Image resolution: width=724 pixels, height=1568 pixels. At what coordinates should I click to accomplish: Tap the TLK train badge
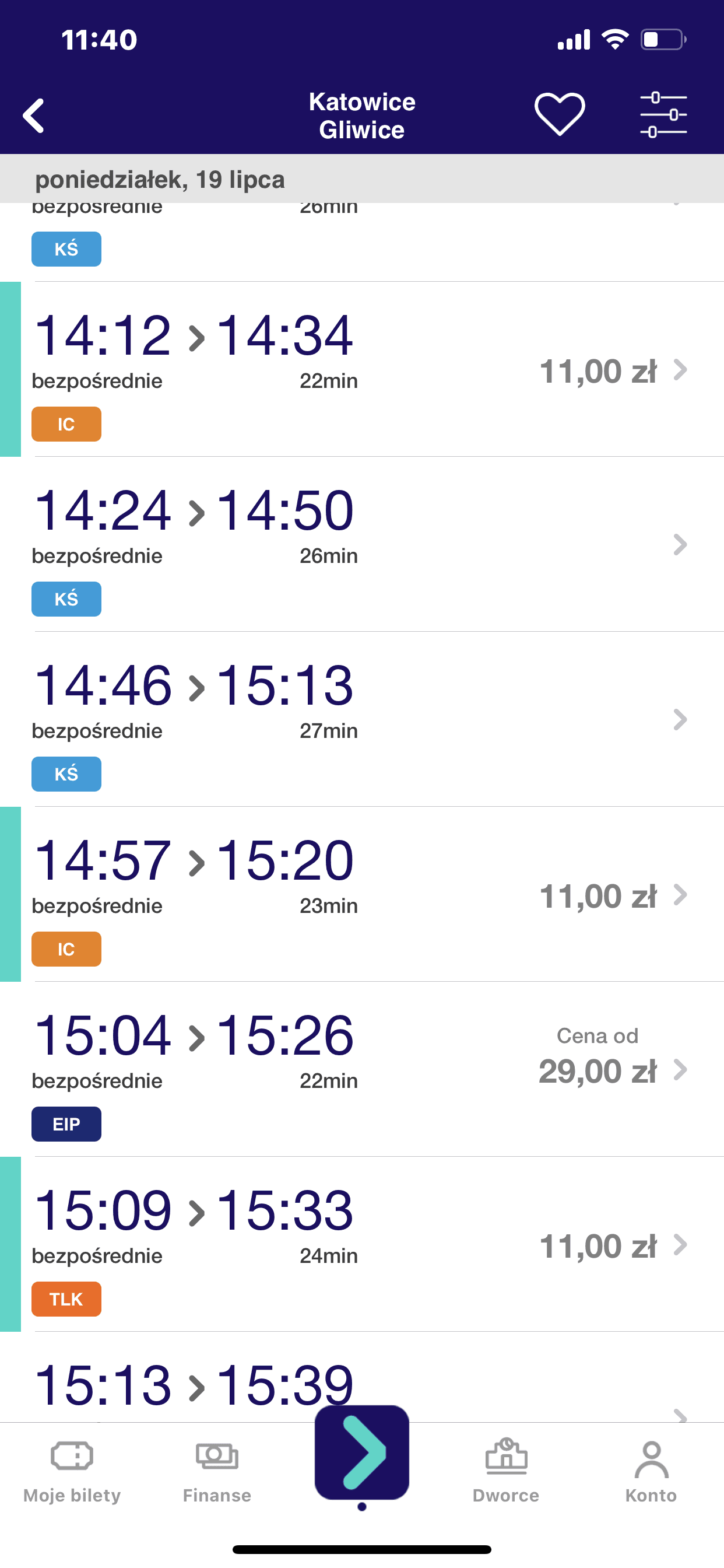[x=66, y=1299]
